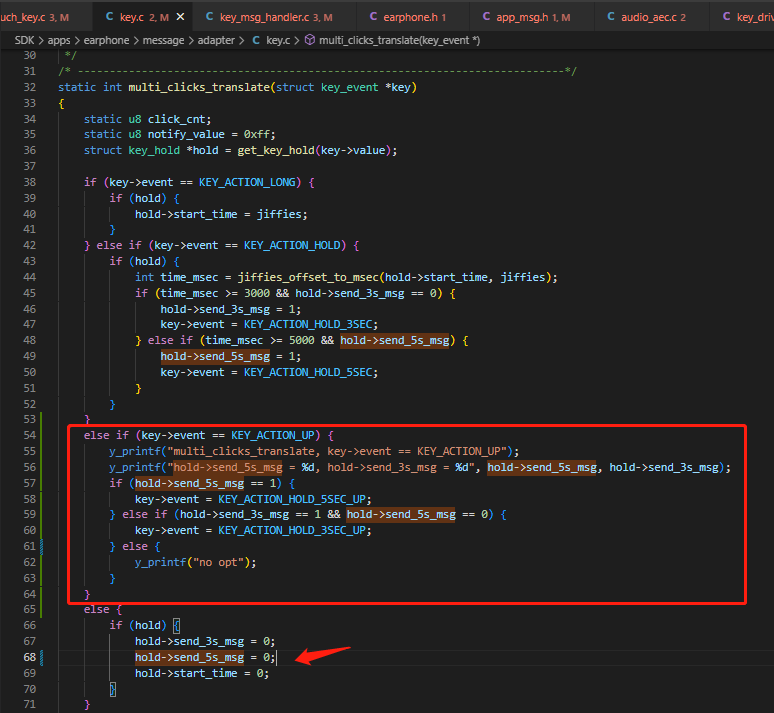Click KEY_ACTION_HOLD on line 42
The image size is (774, 713).
(292, 245)
